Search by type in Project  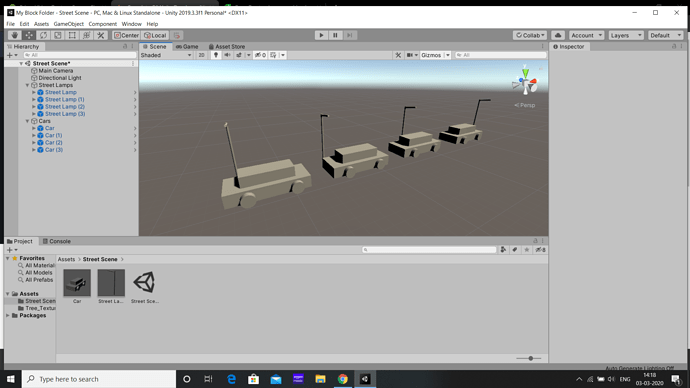[x=503, y=250]
